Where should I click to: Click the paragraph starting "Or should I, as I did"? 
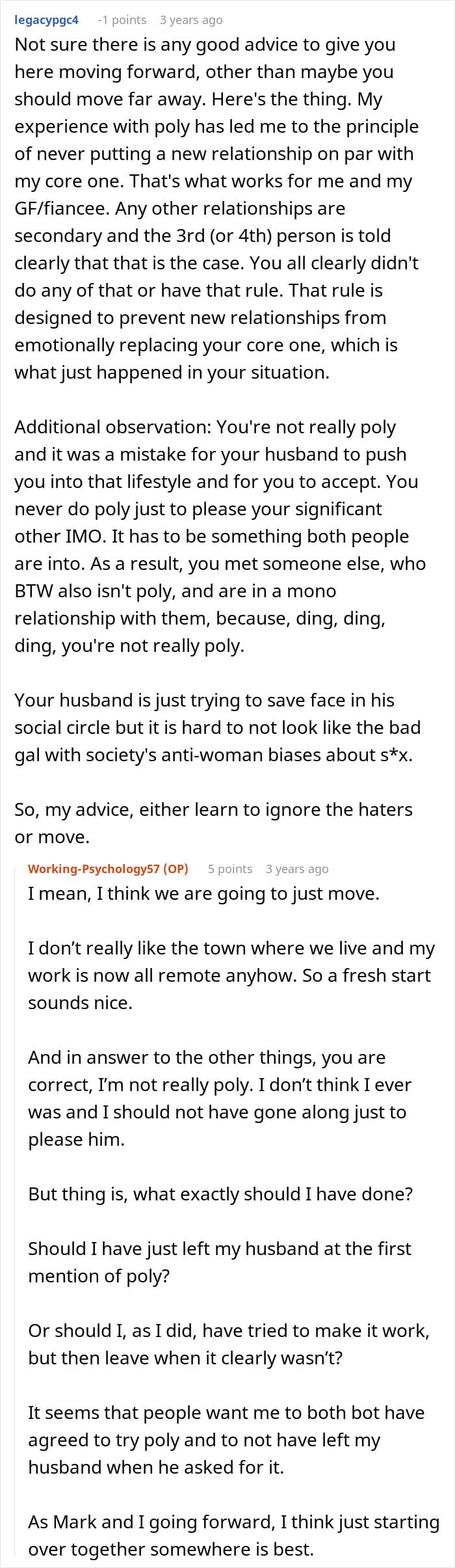pos(228,1344)
